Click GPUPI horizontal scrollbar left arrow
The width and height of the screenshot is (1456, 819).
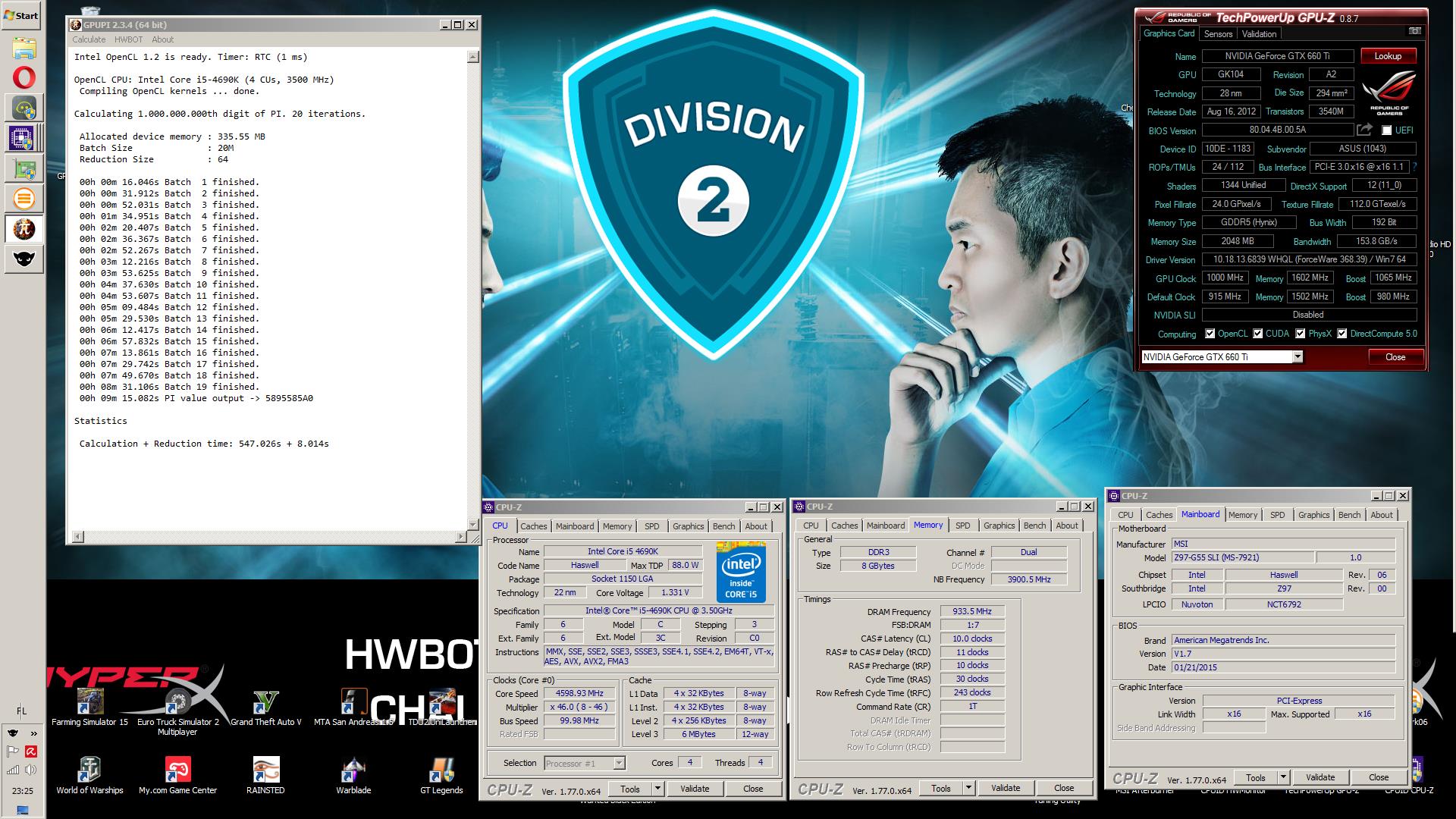pyautogui.click(x=77, y=537)
